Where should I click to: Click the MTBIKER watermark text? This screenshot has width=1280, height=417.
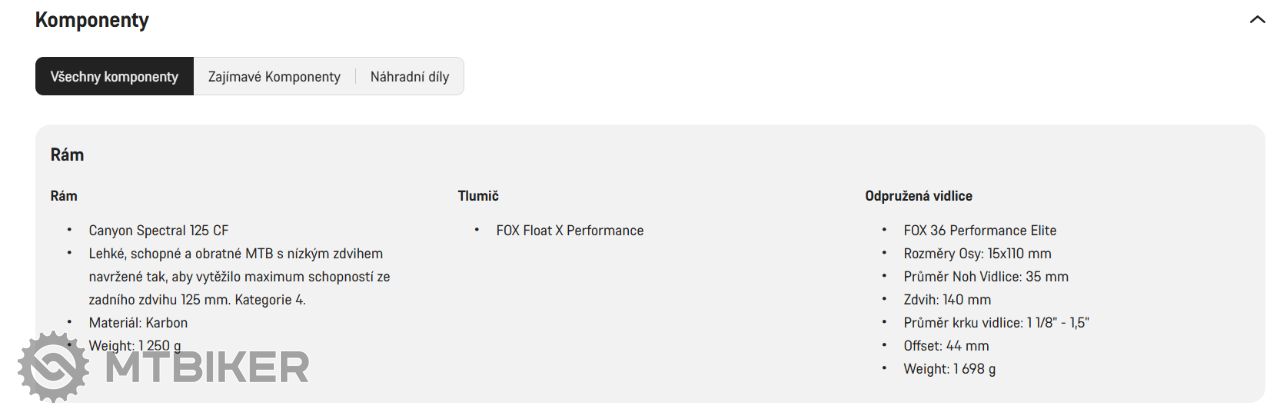[x=206, y=367]
